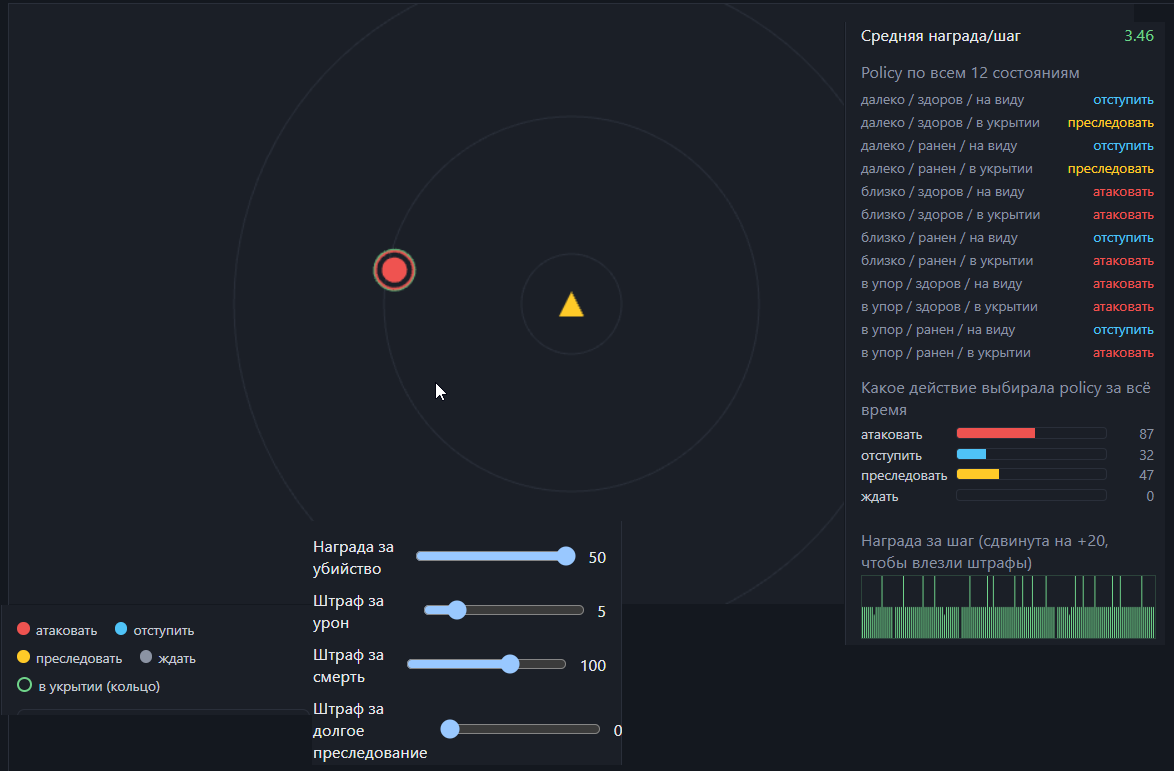Click the pursue count "47"

point(1146,475)
